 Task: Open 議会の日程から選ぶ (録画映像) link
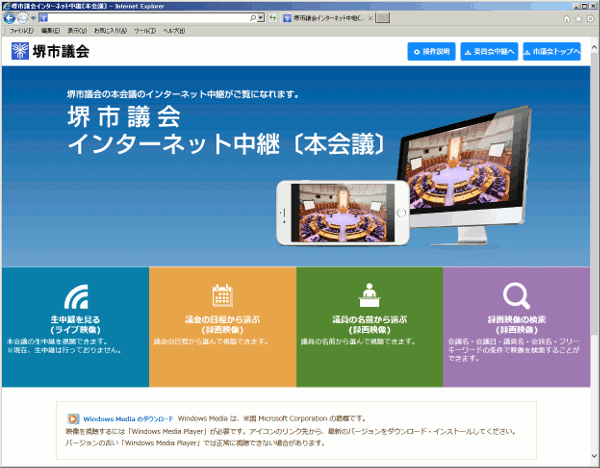(x=222, y=325)
